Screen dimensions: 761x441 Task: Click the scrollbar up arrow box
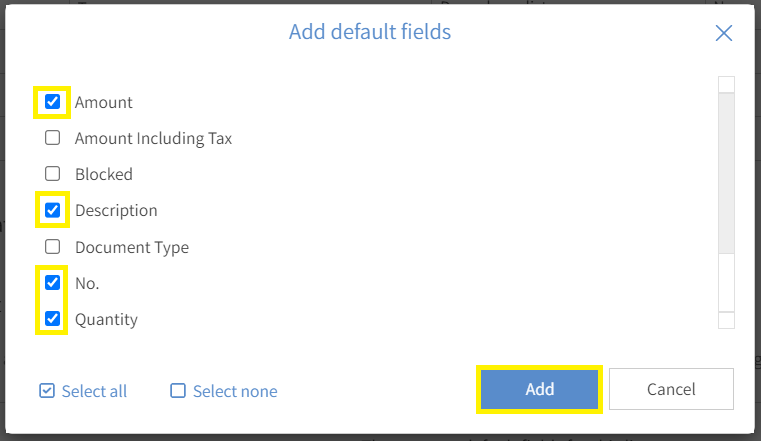[727, 84]
